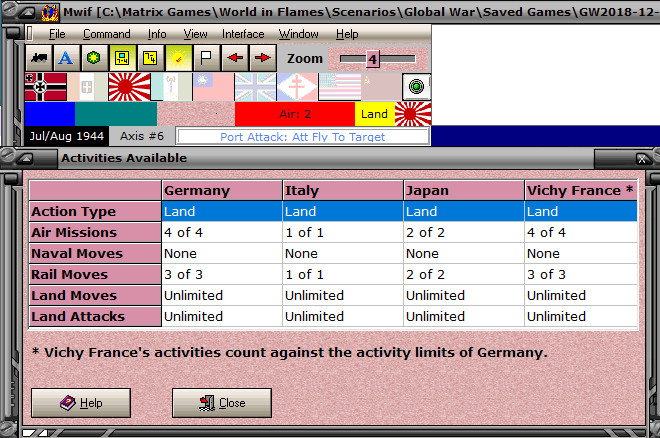Open the Help menu in menu bar

[x=347, y=34]
